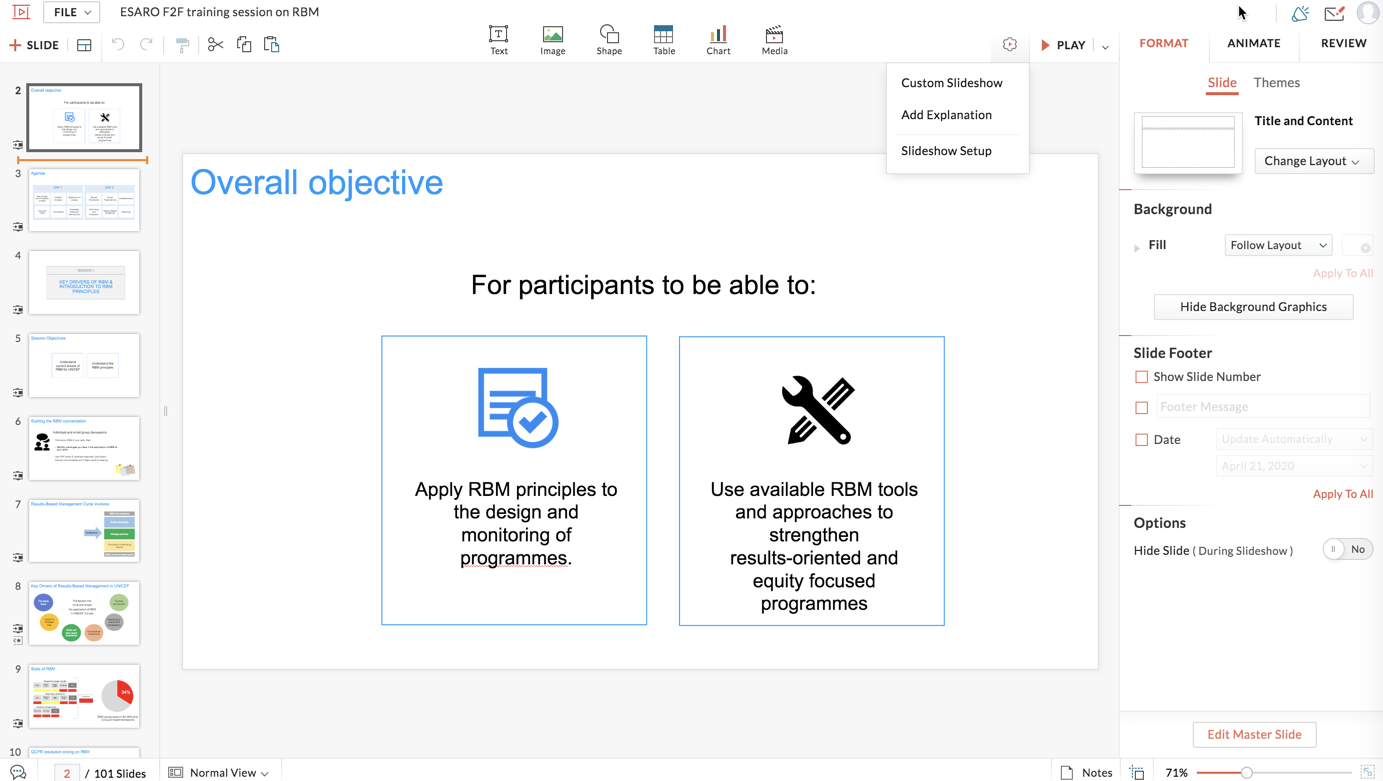Viewport: 1383px width, 781px height.
Task: Add a new slide with the SLIDE button
Action: [34, 45]
